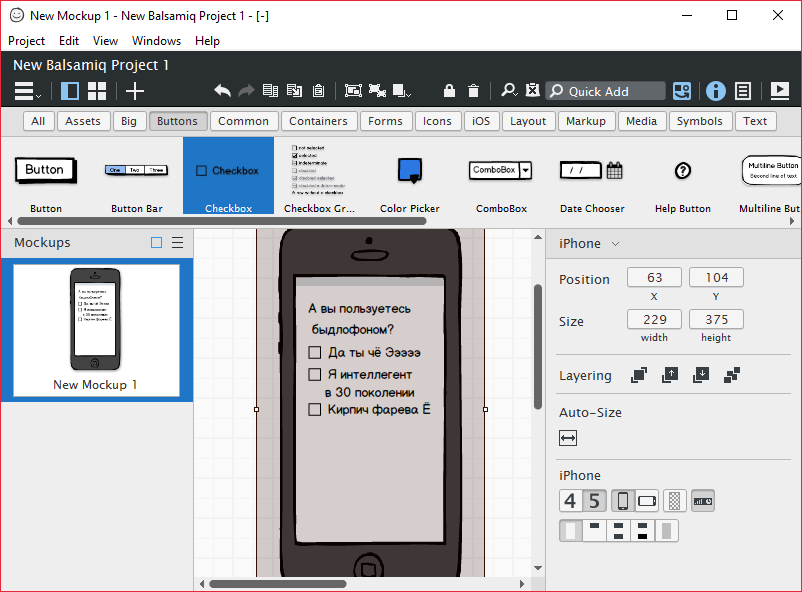This screenshot has height=592, width=802.
Task: Start full screen presentation play icon
Action: tap(779, 91)
